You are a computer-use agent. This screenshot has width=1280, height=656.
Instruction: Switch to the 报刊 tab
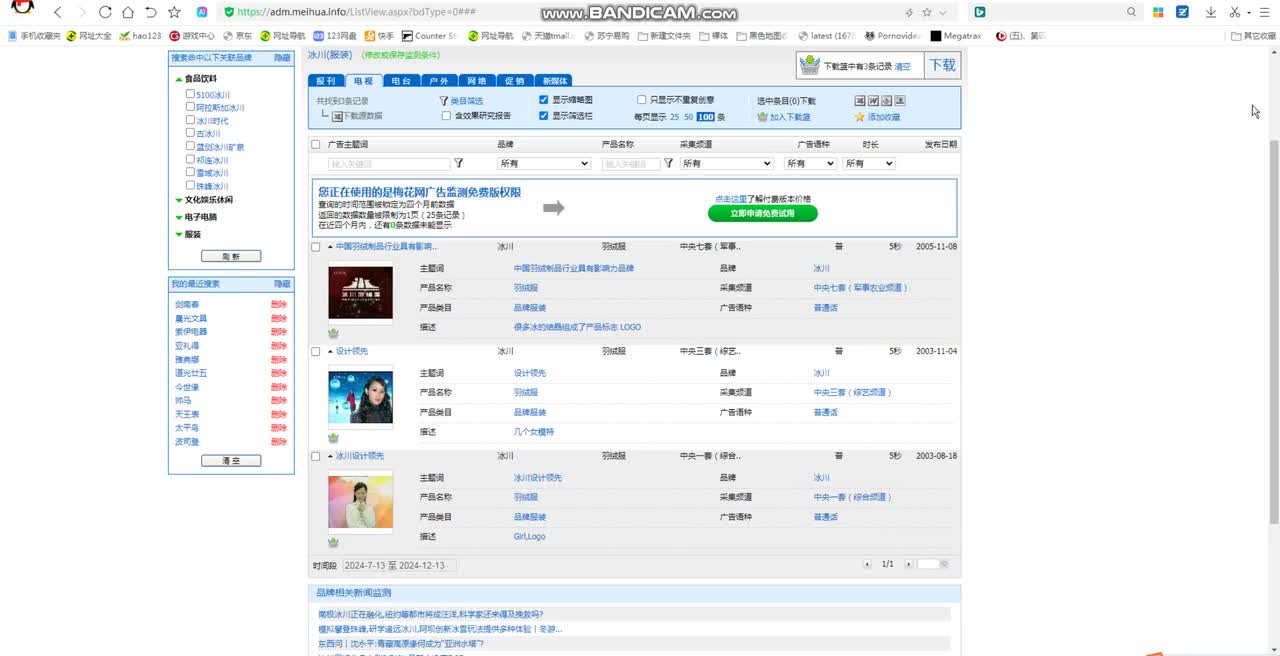point(326,81)
